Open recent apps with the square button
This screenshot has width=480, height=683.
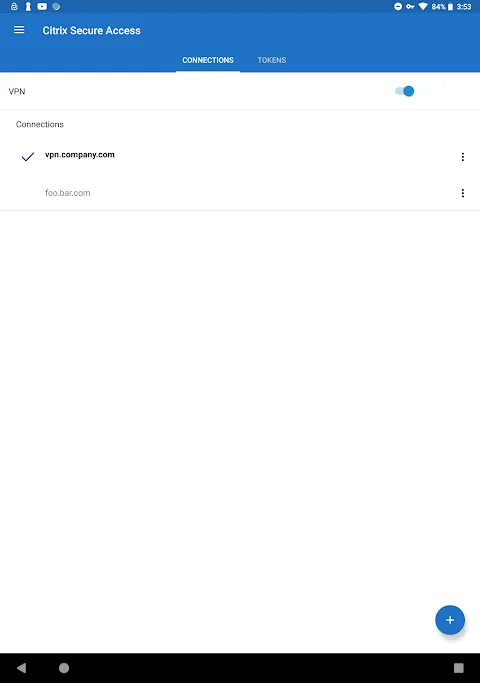tap(459, 668)
